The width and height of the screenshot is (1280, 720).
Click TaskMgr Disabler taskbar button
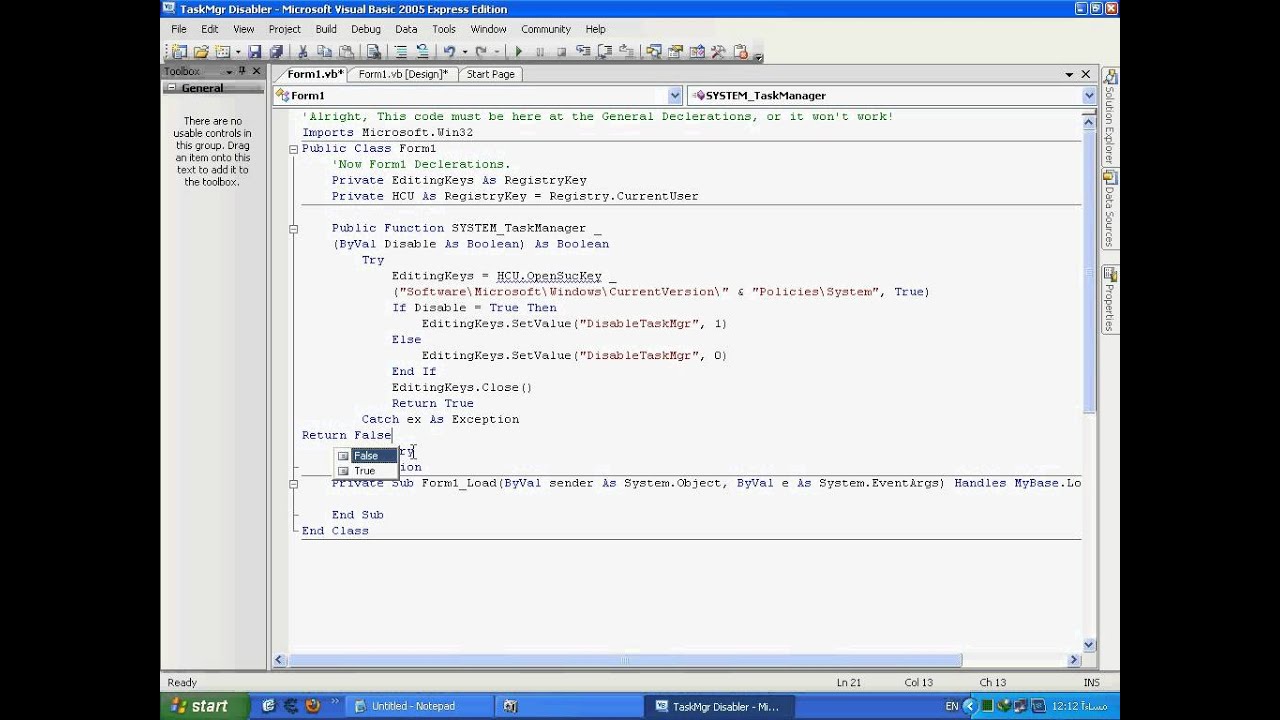tap(718, 706)
